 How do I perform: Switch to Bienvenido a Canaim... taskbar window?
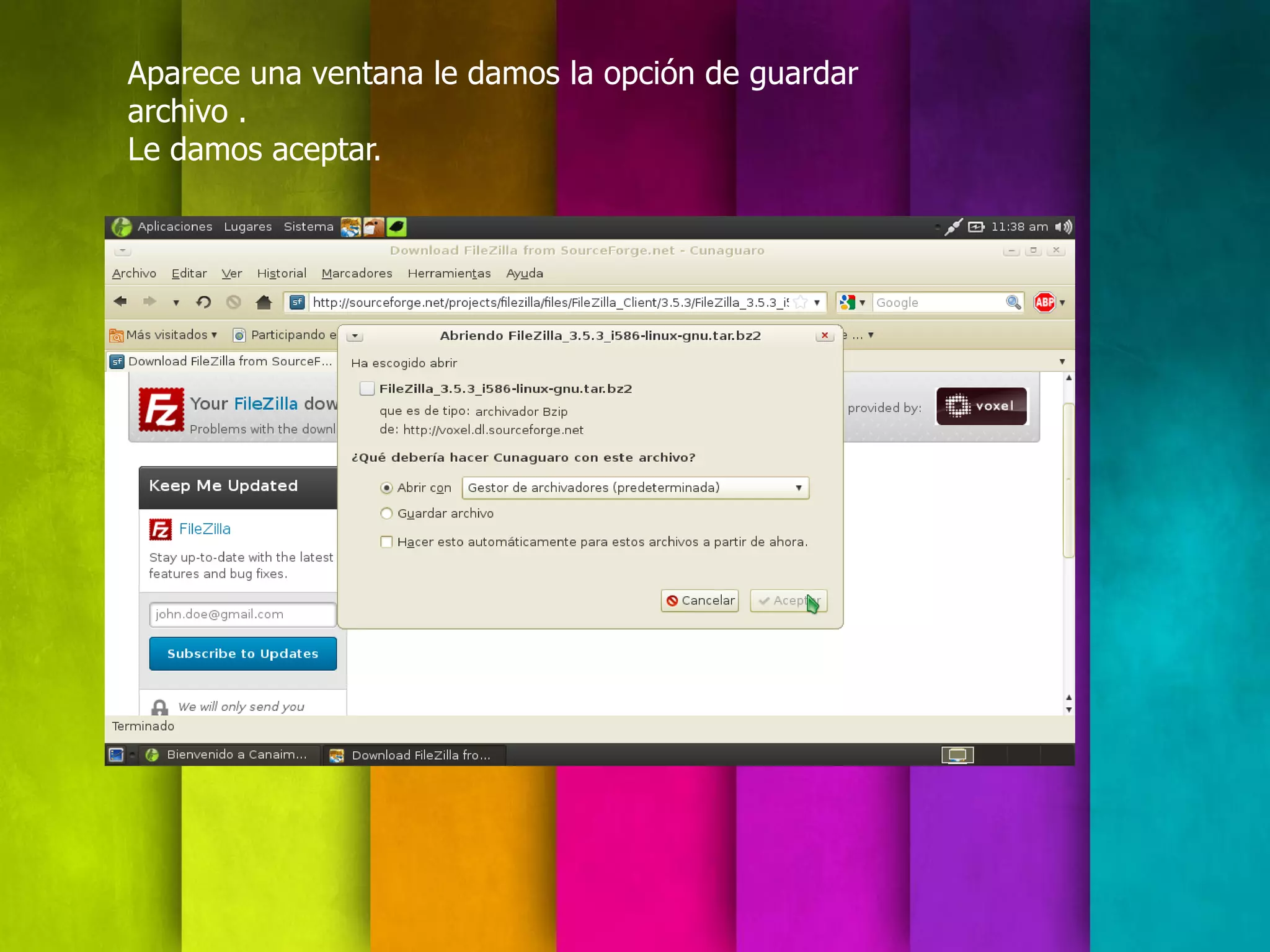click(x=228, y=755)
